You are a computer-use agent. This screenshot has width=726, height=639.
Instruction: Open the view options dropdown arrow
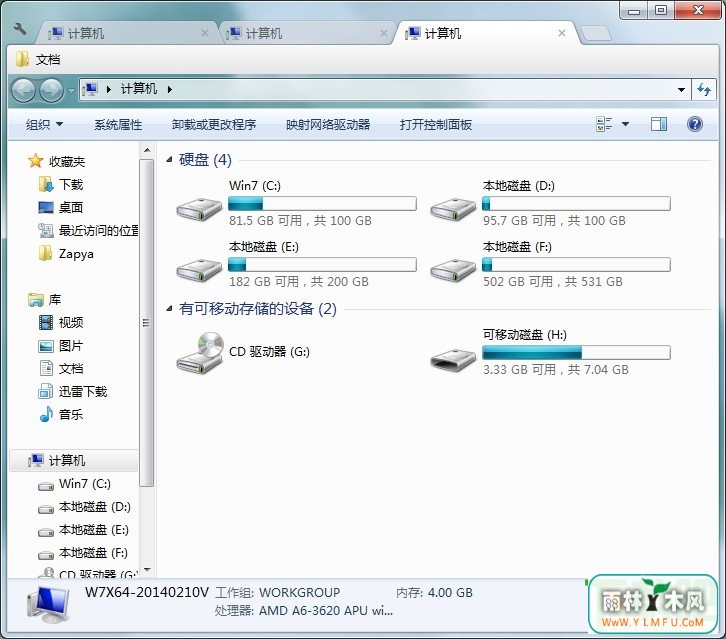coord(625,124)
